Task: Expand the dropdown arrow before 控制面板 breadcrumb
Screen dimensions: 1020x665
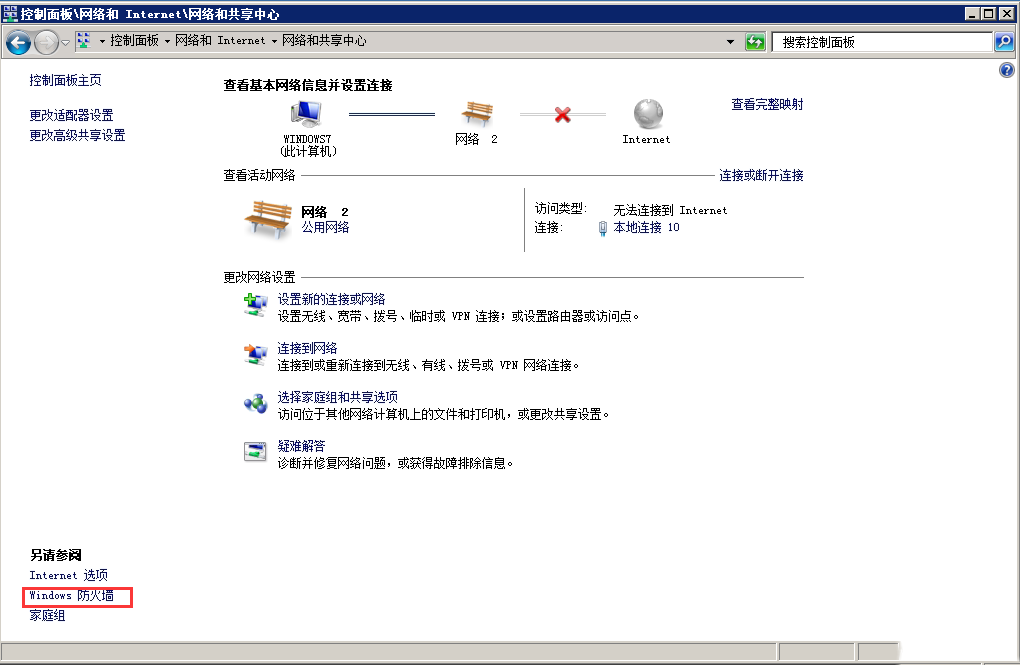Action: click(102, 42)
